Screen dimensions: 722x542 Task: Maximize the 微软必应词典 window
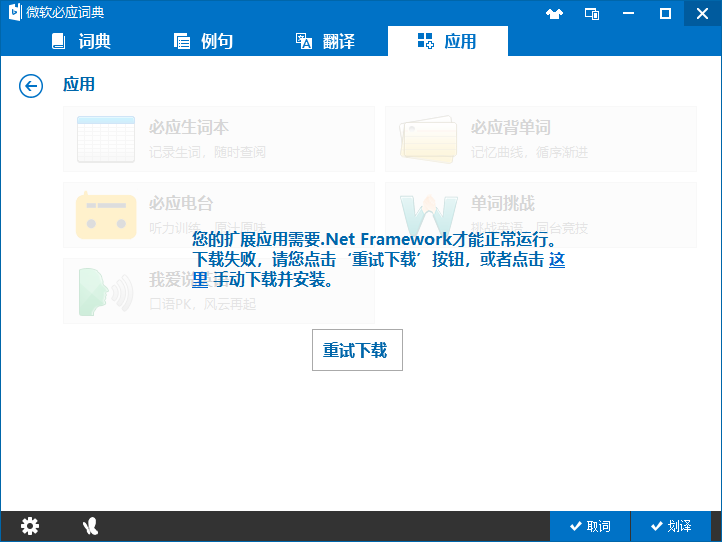[665, 14]
